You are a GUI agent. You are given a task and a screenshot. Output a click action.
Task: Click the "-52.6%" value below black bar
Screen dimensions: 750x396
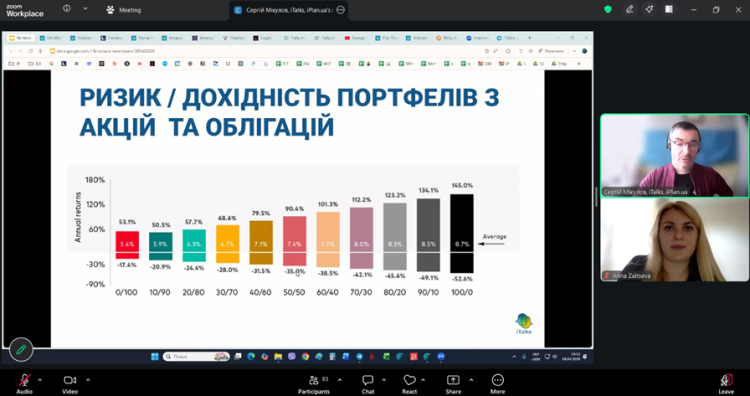click(x=462, y=279)
